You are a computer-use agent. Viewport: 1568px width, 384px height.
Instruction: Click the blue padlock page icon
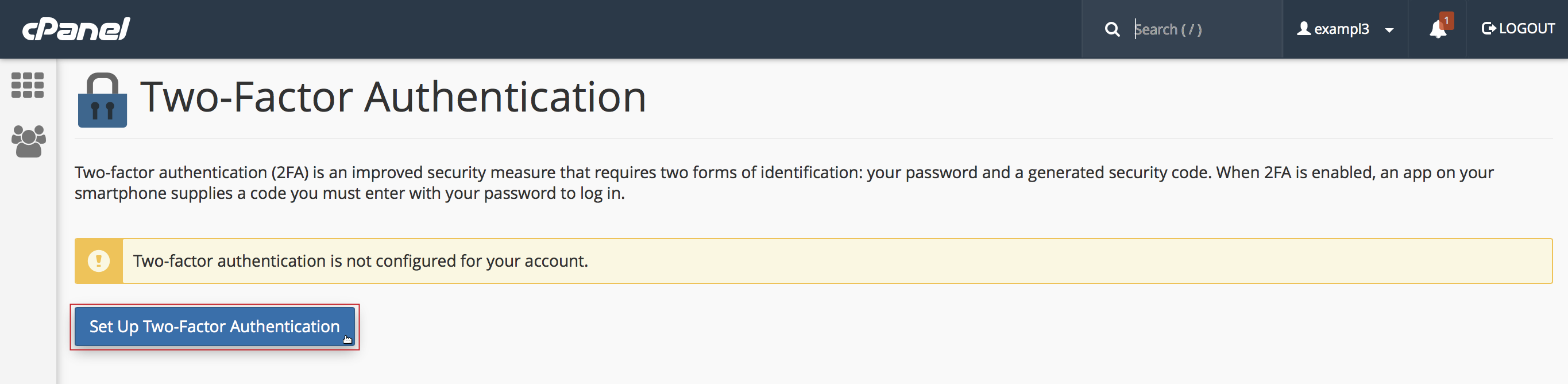pos(102,101)
